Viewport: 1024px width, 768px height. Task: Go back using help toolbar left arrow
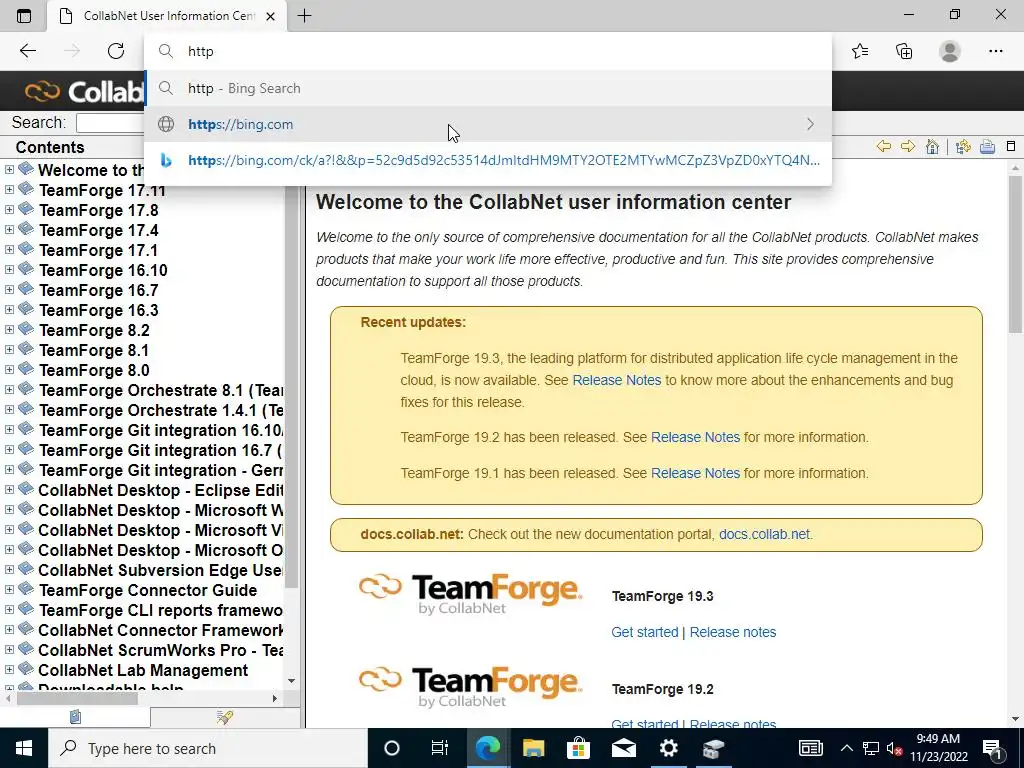[x=884, y=146]
